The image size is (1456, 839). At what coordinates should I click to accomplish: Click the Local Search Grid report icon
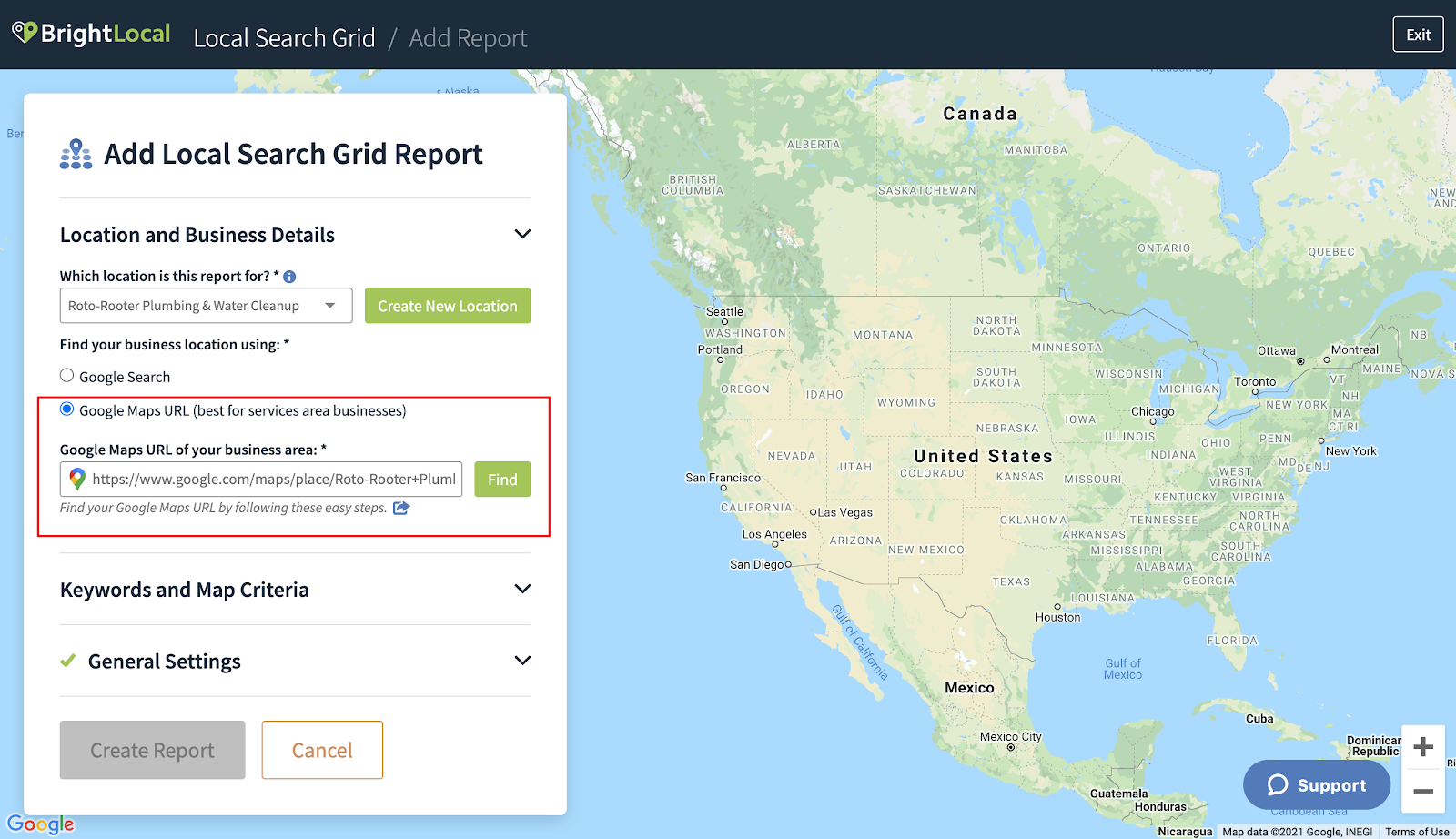tap(76, 154)
